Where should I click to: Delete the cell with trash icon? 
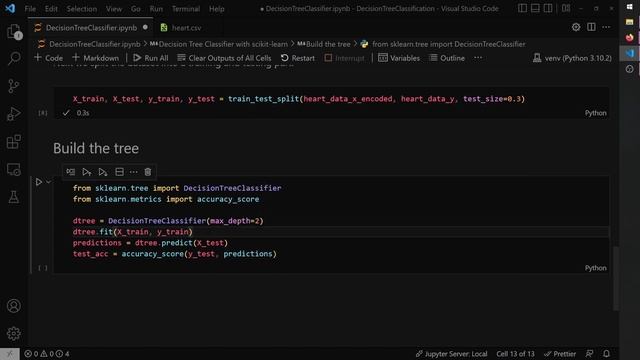[x=148, y=172]
